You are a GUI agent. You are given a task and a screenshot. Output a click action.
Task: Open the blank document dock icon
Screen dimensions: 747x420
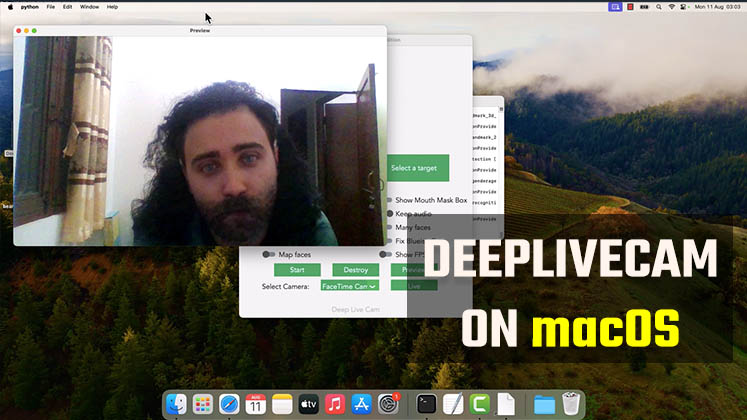click(506, 404)
